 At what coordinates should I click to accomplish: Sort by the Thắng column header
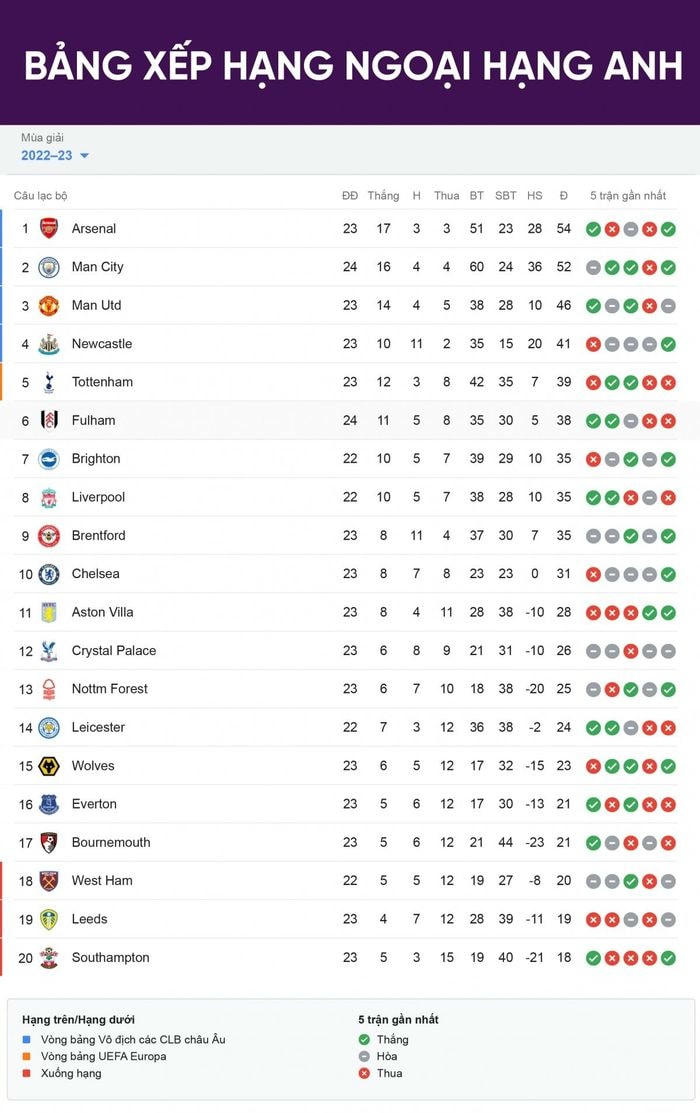(383, 196)
